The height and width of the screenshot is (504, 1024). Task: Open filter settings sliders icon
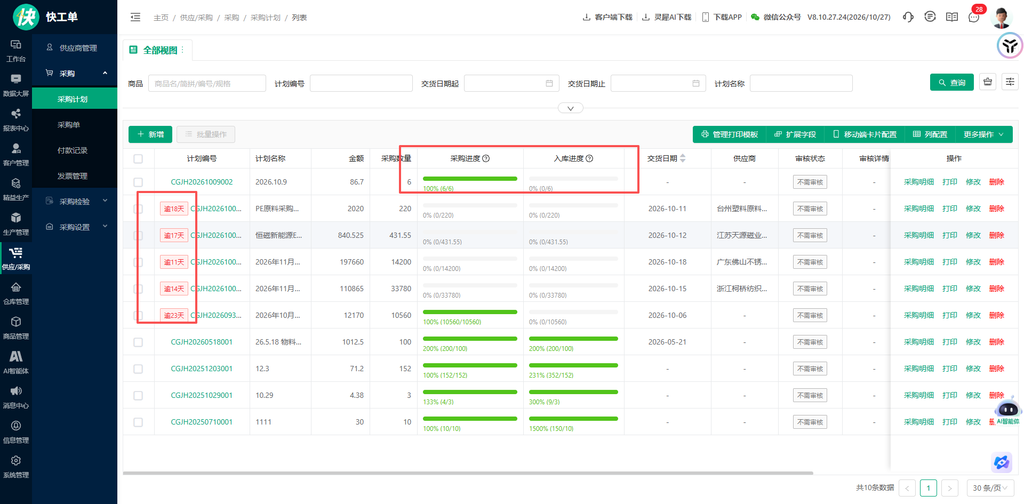click(1010, 82)
